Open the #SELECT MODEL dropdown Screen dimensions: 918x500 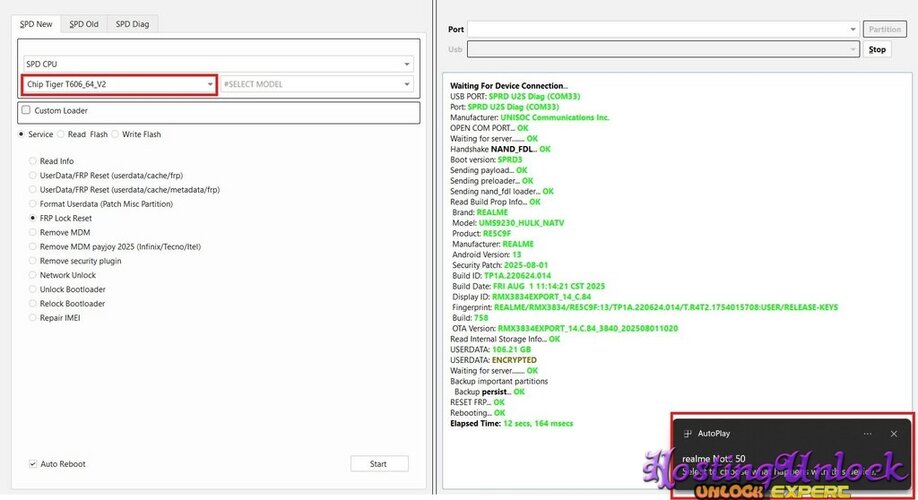pos(317,84)
